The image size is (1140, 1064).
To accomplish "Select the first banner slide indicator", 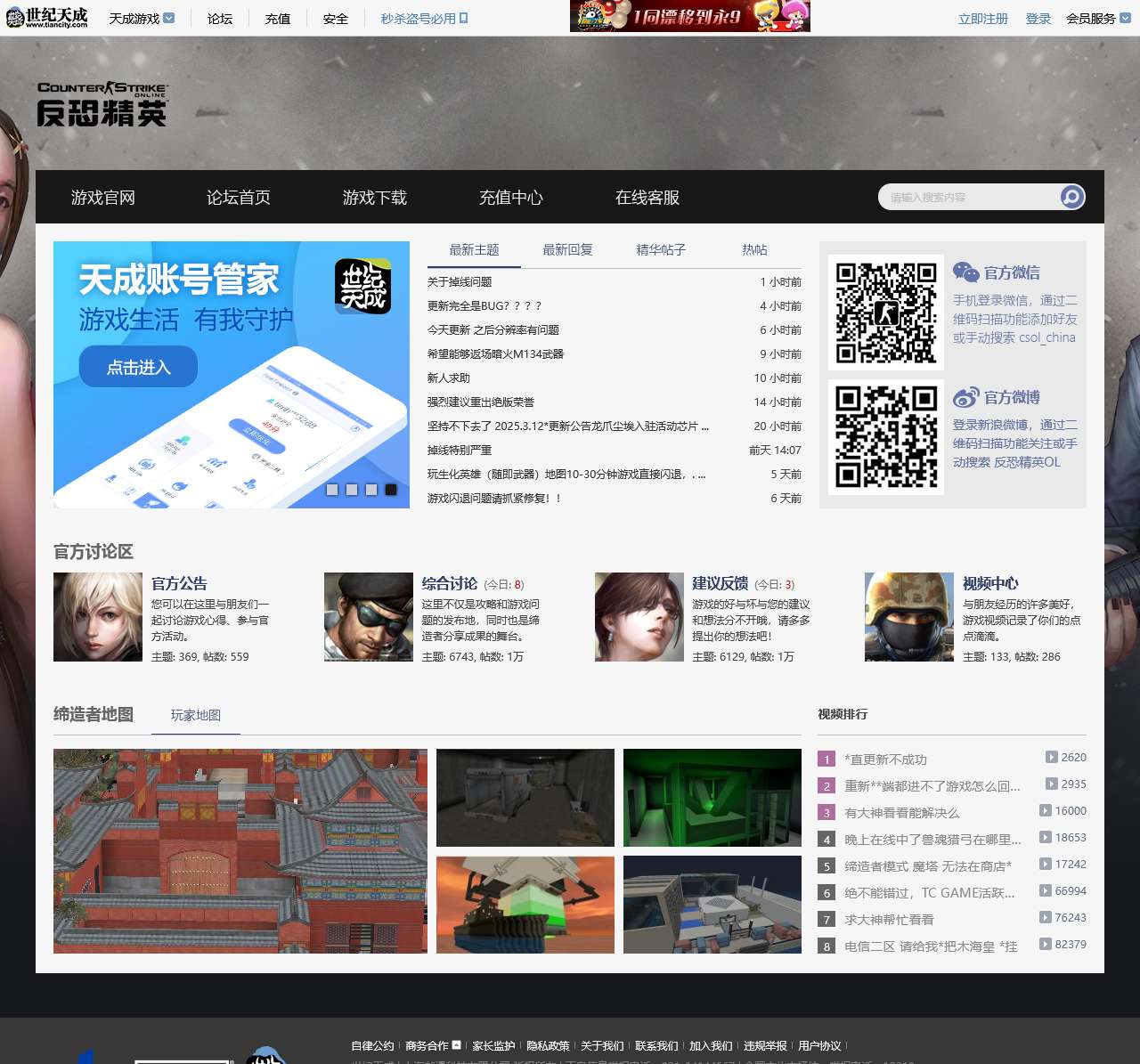I will pyautogui.click(x=332, y=490).
